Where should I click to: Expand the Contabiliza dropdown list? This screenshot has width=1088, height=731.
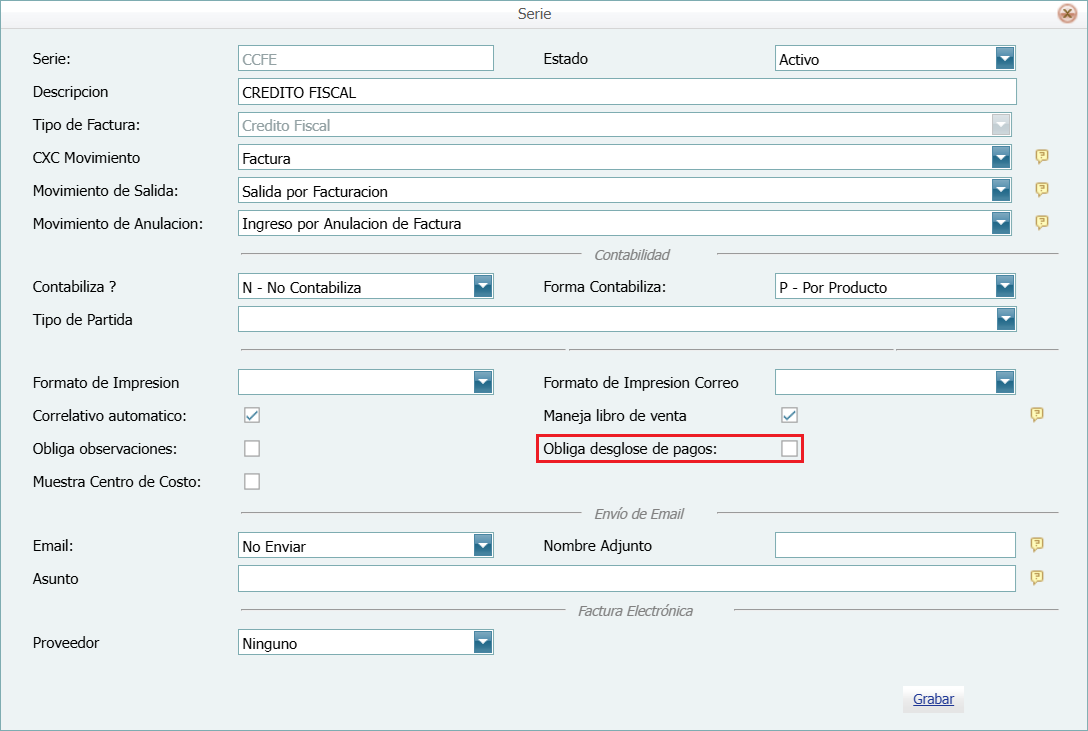pyautogui.click(x=483, y=287)
